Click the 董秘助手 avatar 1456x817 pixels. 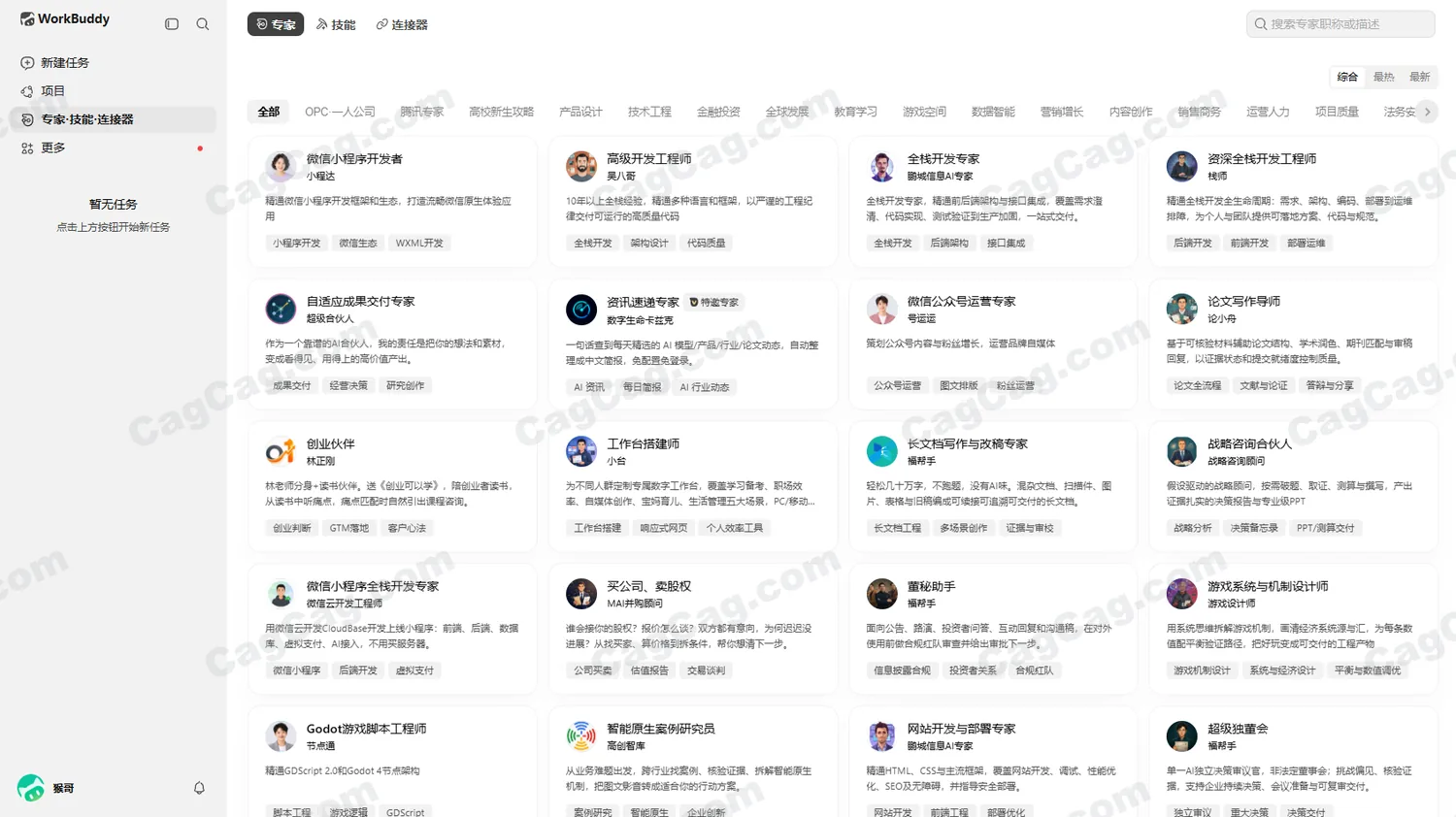pos(881,594)
